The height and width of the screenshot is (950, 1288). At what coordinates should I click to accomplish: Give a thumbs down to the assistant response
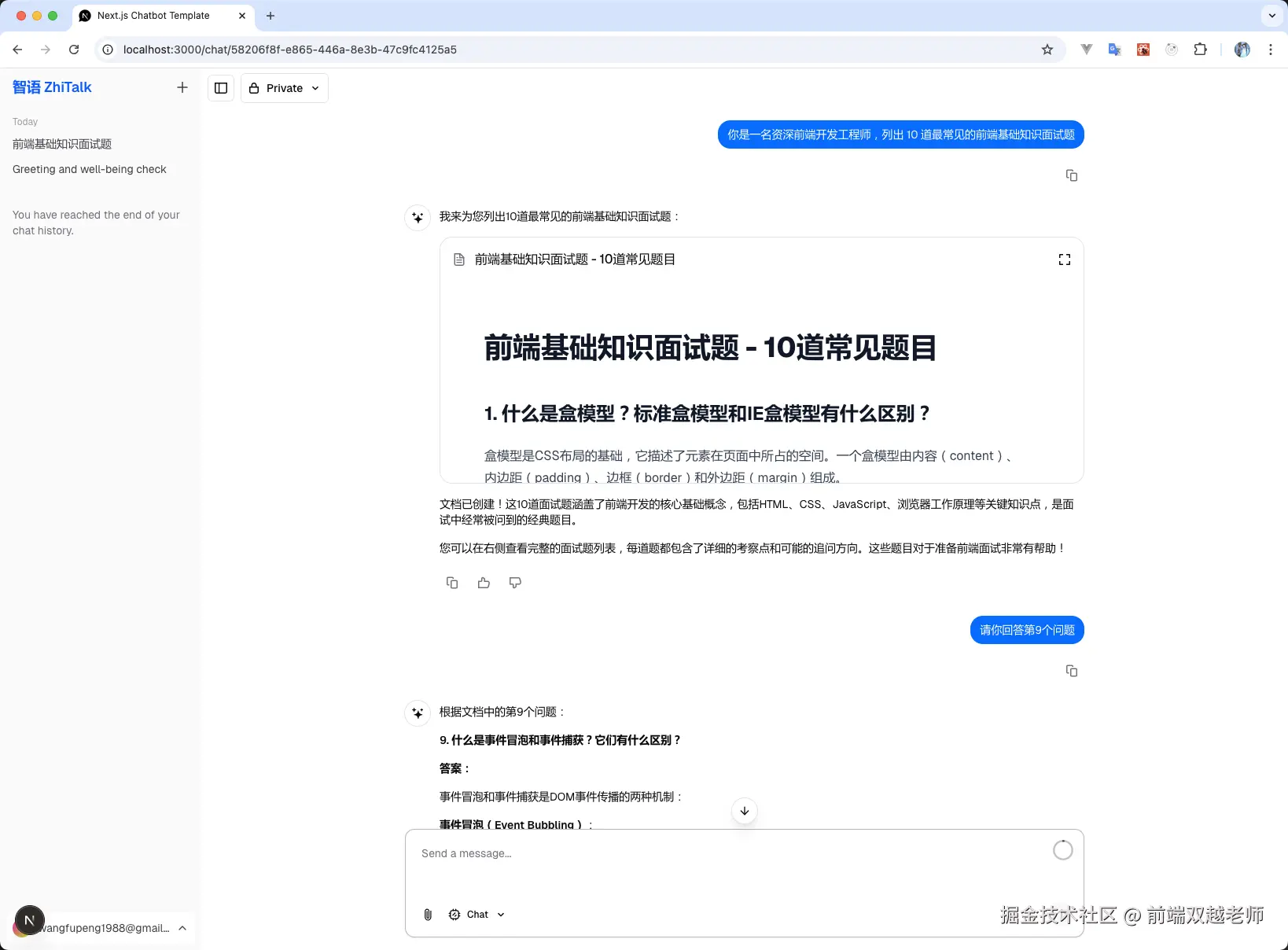coord(515,583)
